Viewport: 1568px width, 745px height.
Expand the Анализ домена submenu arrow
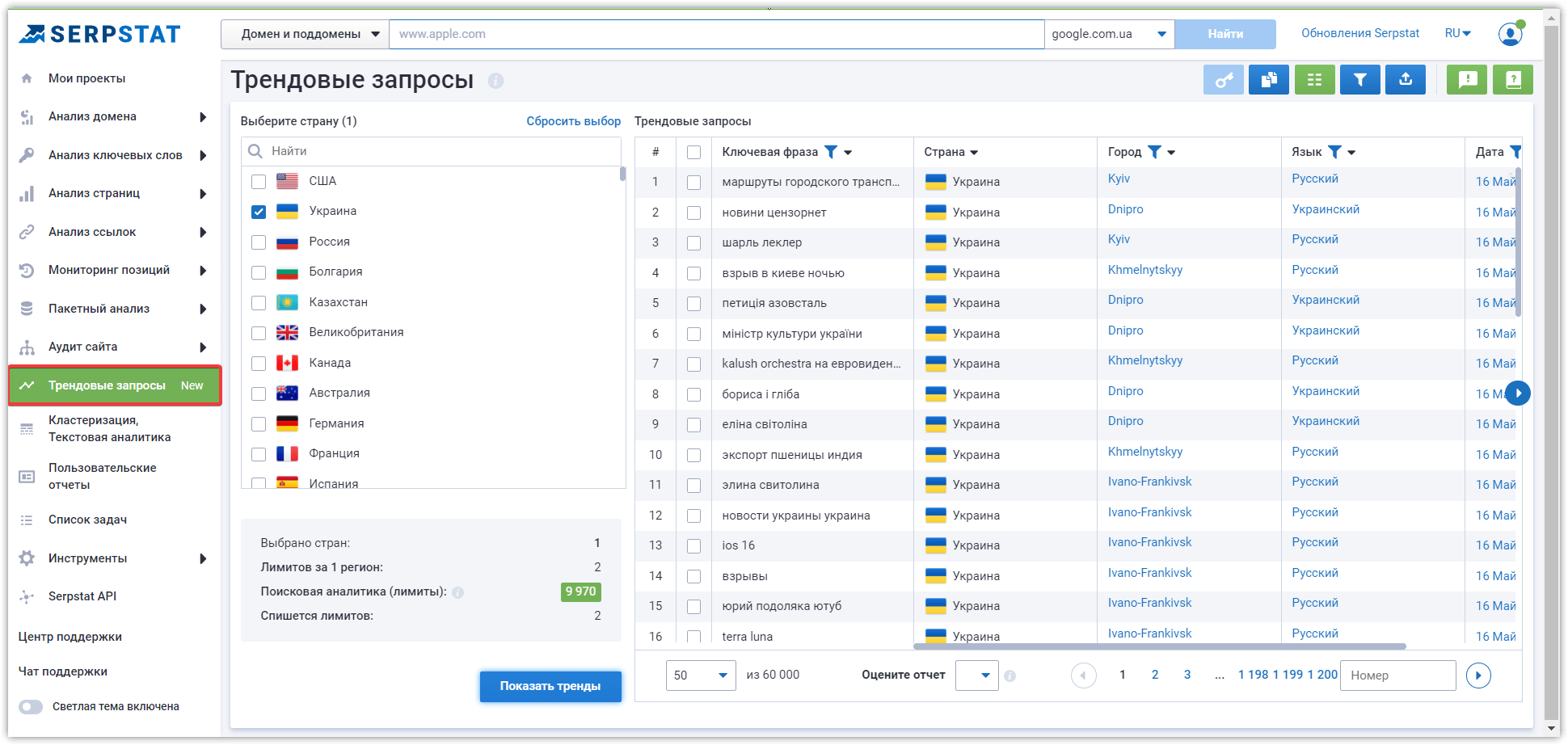(203, 117)
